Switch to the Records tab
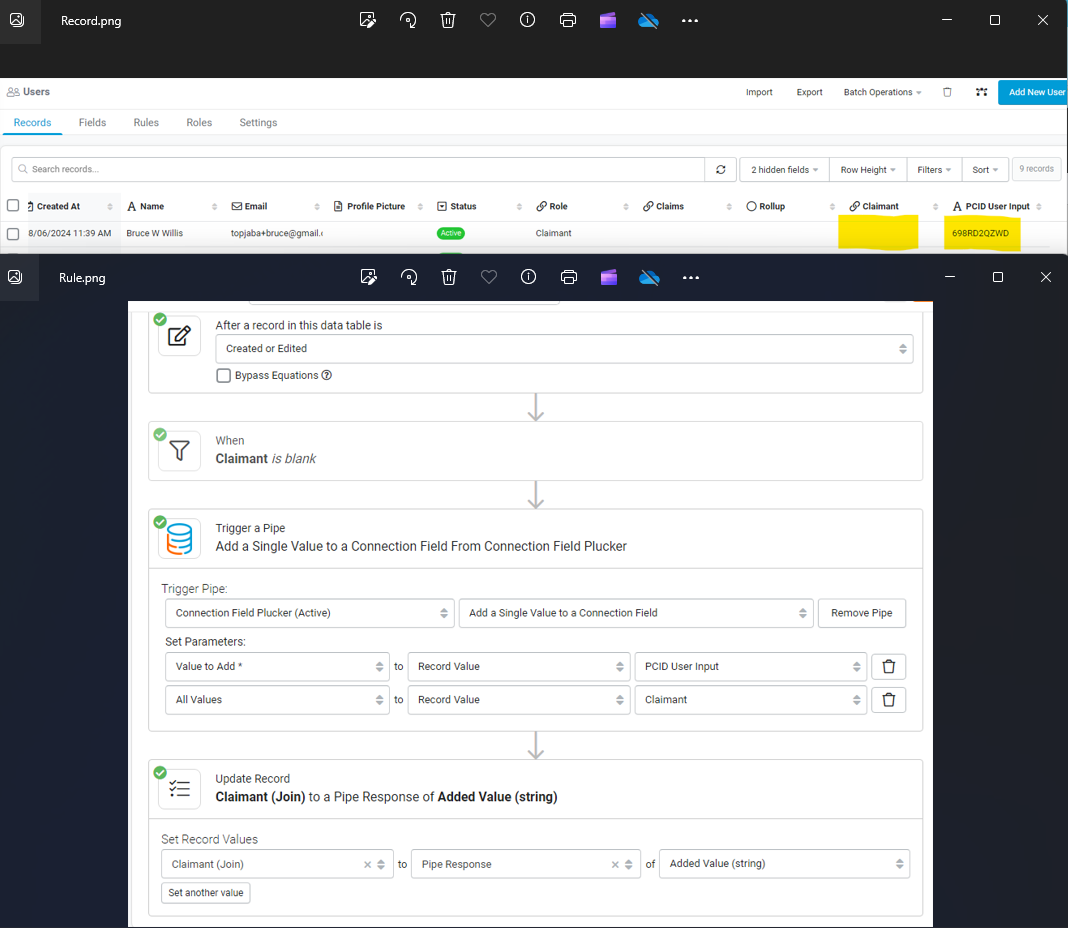The height and width of the screenshot is (928, 1068). coord(32,123)
